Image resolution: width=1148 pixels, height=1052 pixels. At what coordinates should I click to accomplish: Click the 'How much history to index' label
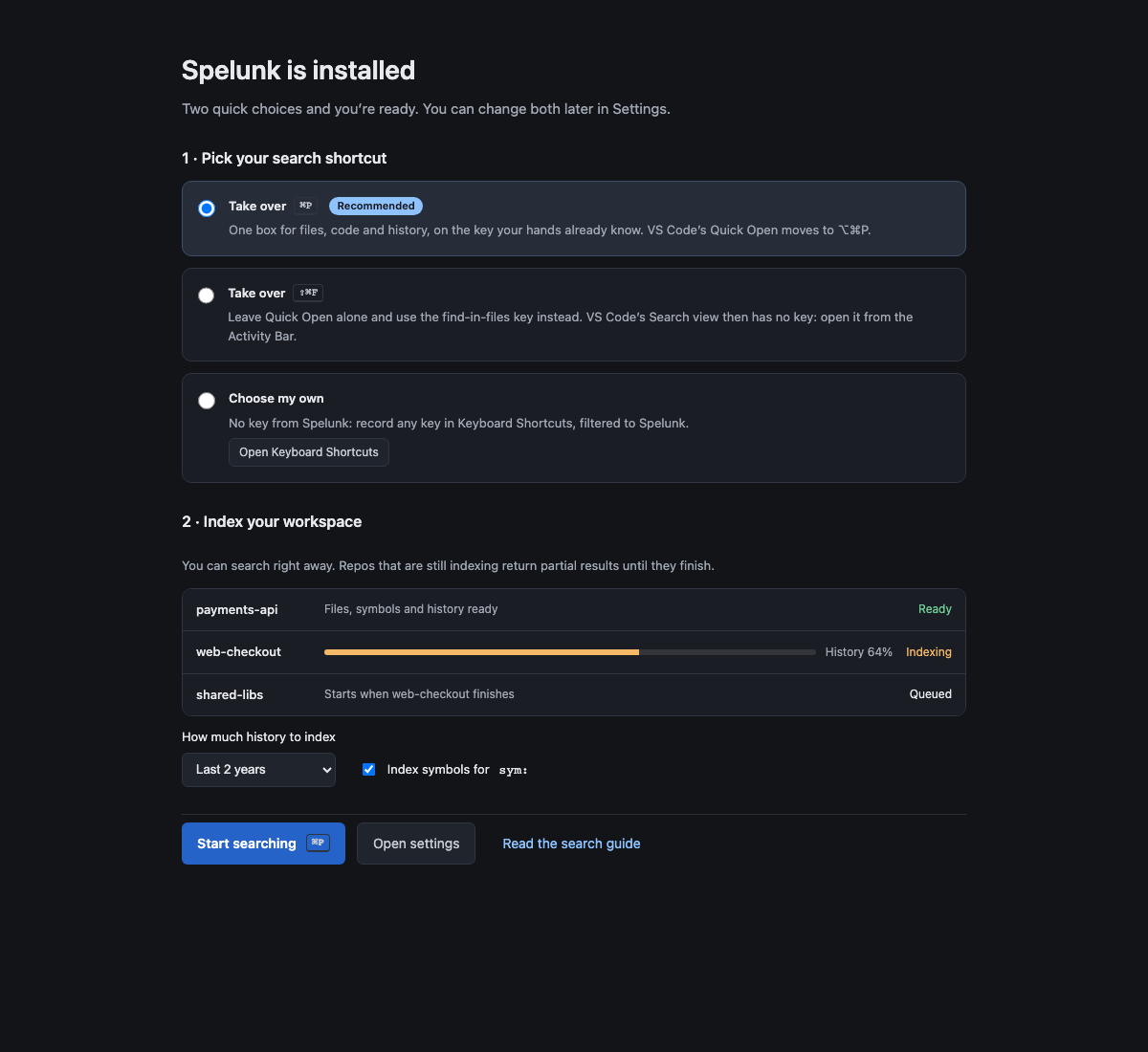tap(259, 737)
